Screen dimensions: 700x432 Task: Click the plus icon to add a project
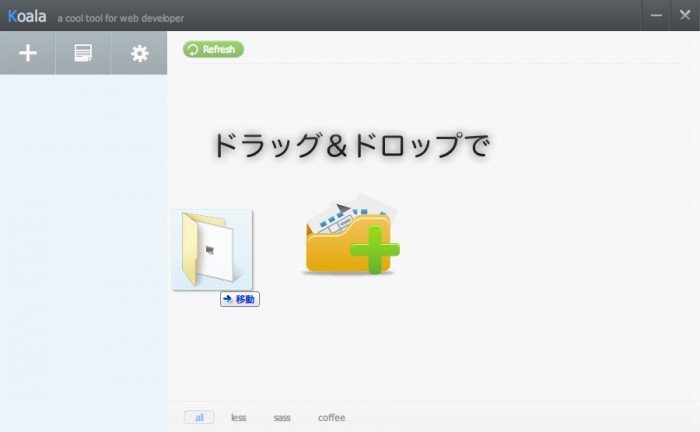[x=28, y=53]
